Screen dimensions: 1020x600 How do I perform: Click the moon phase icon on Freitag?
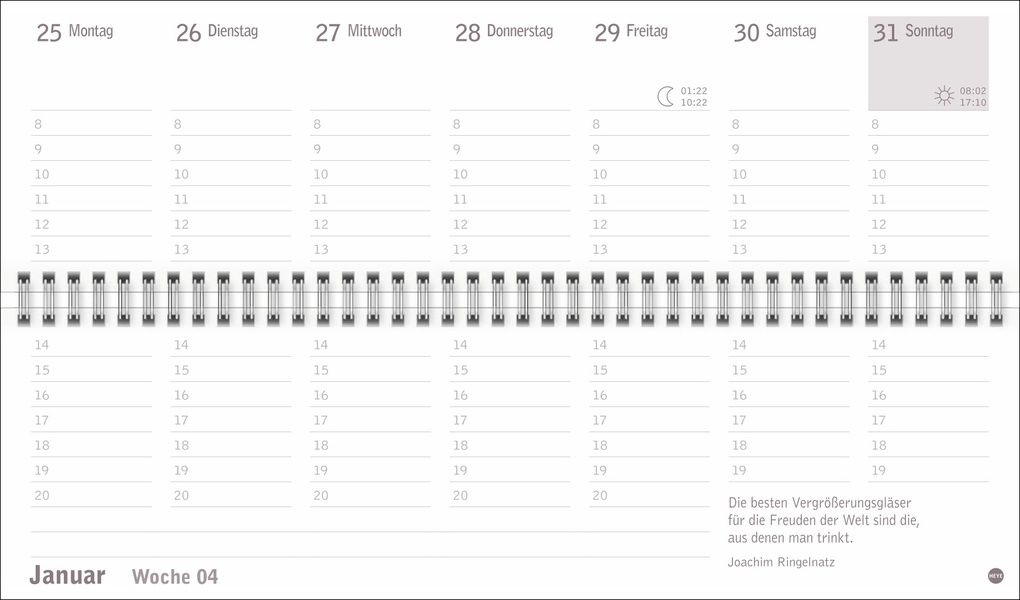665,96
